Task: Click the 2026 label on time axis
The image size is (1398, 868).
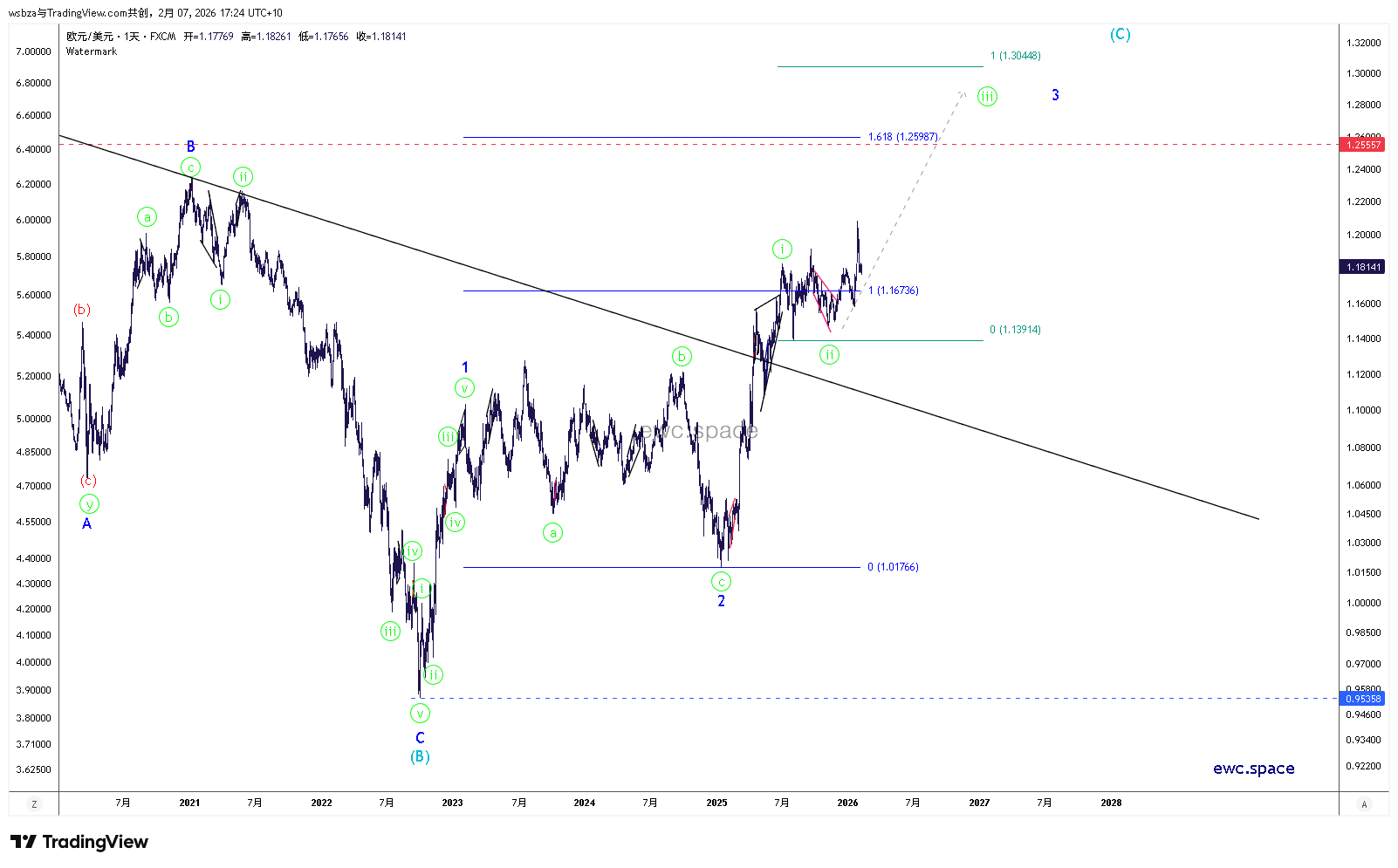Action: tap(846, 803)
